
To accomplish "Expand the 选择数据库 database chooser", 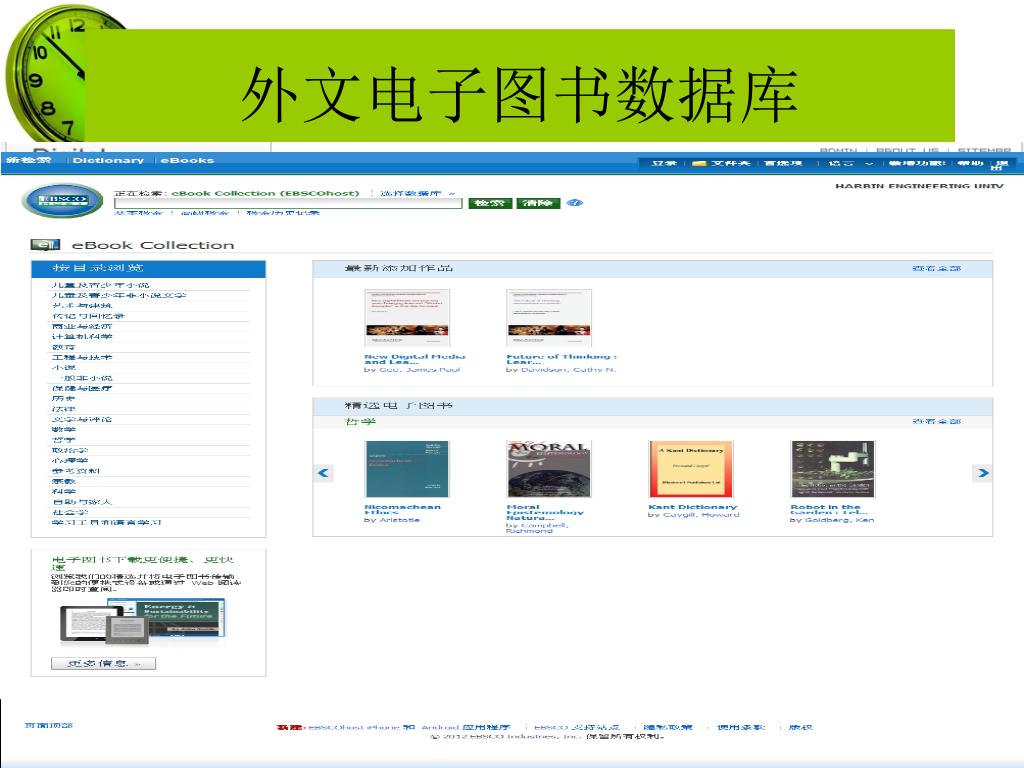I will click(417, 193).
